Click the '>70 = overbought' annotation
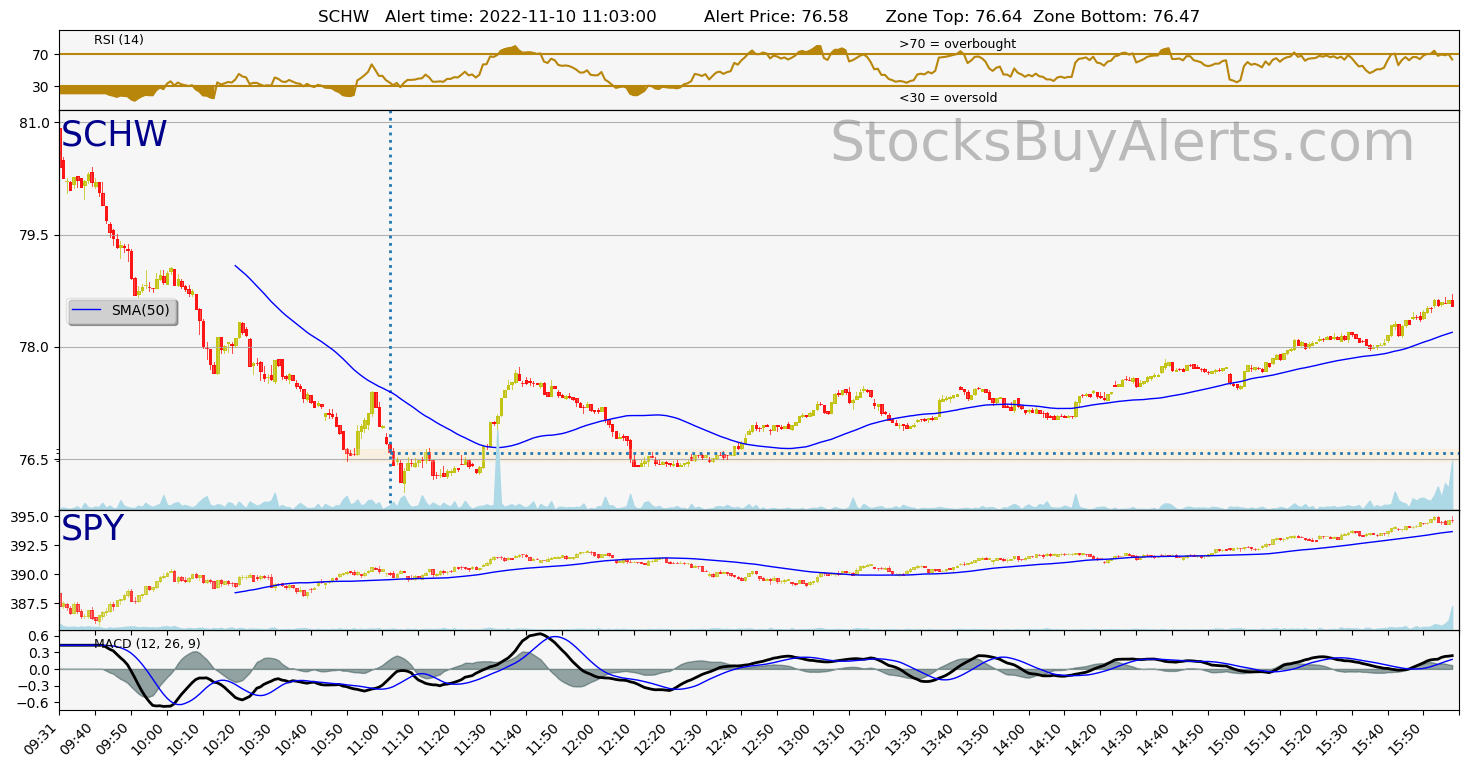 pyautogui.click(x=957, y=44)
